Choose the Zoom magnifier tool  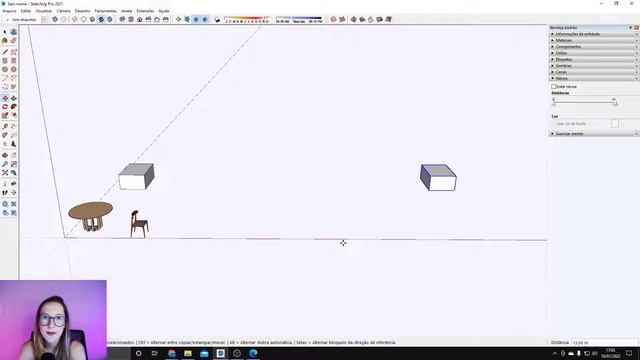click(x=5, y=164)
